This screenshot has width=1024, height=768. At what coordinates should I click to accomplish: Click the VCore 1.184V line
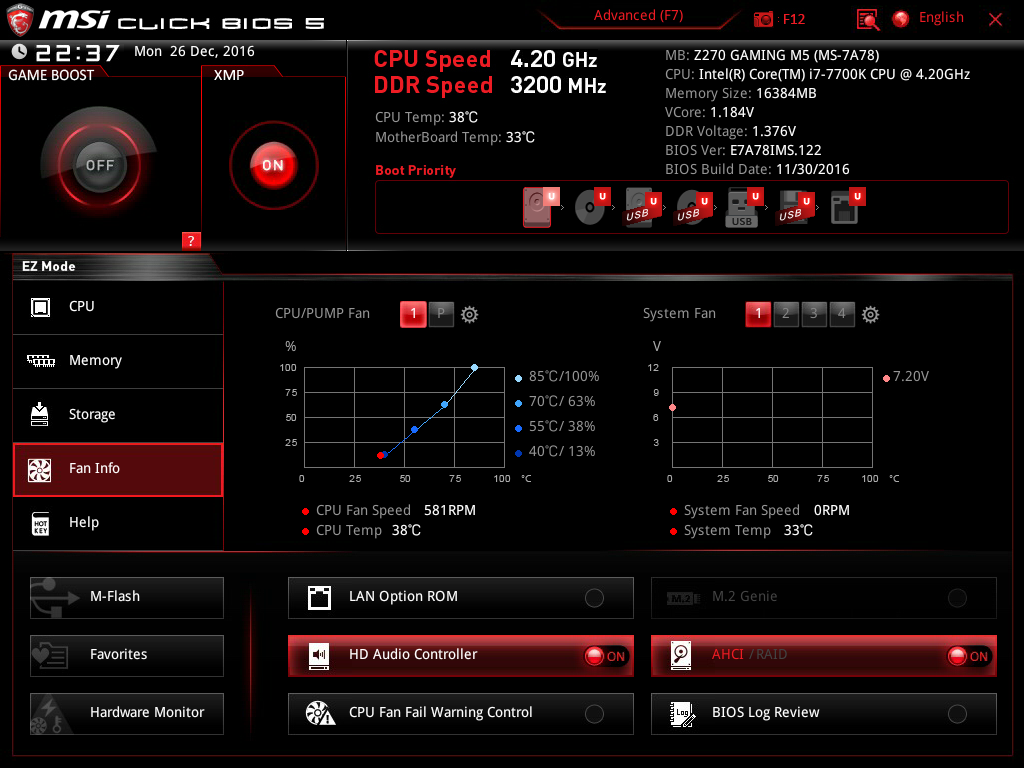(709, 112)
